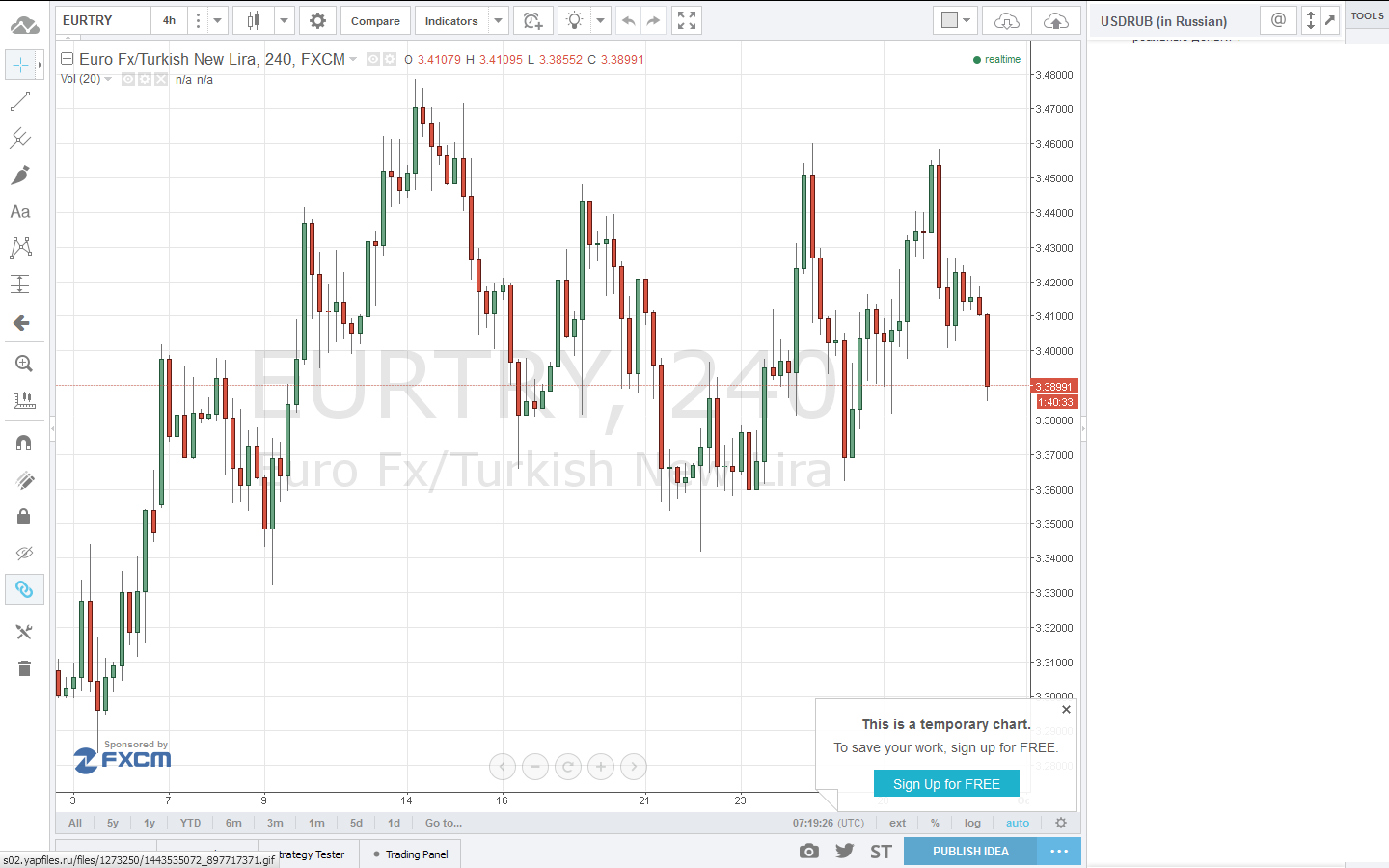1389x868 pixels.
Task: Save chart layout to cloud
Action: point(1056,20)
